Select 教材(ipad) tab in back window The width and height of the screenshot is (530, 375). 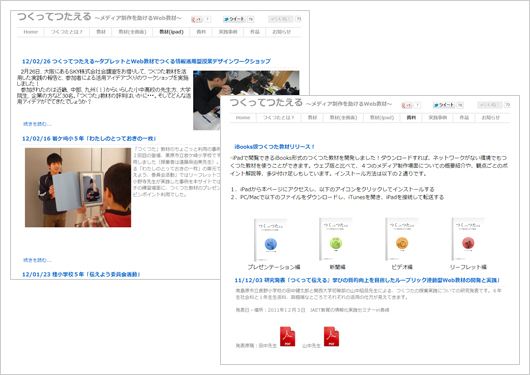pos(171,32)
